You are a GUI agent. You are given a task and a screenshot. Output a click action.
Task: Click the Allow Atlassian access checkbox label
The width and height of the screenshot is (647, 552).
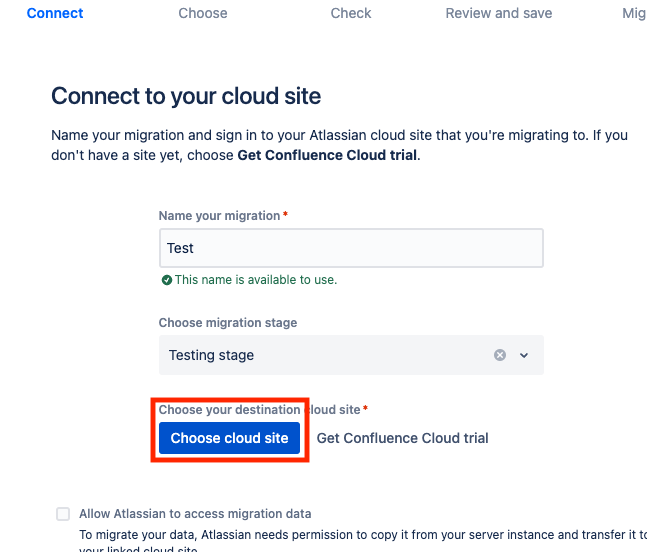point(196,514)
